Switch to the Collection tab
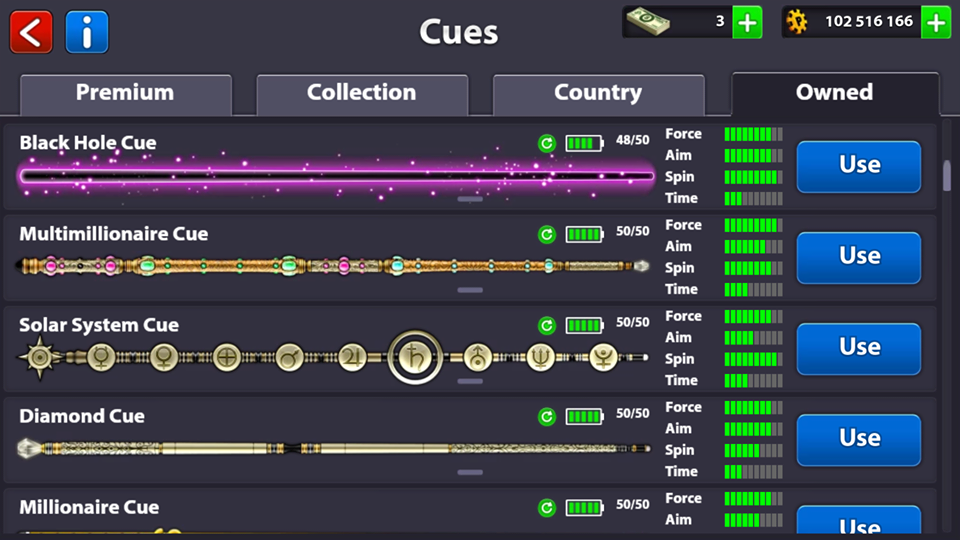The image size is (960, 540). point(362,94)
